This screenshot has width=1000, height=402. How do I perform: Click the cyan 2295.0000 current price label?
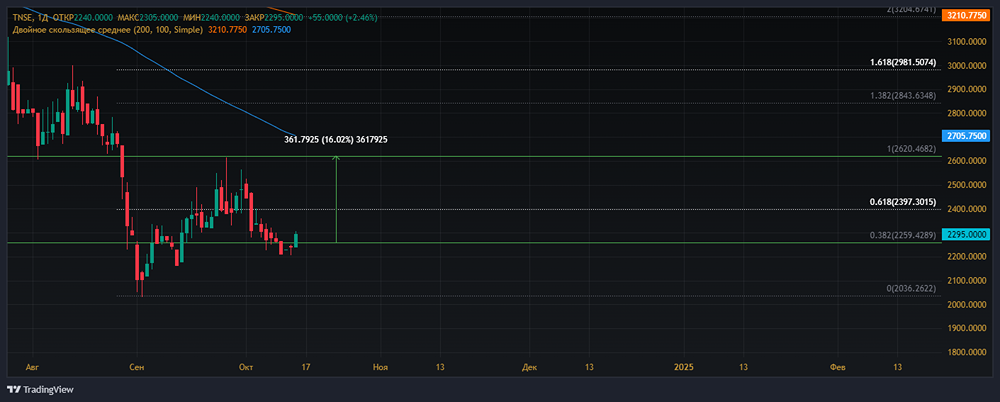pyautogui.click(x=966, y=234)
